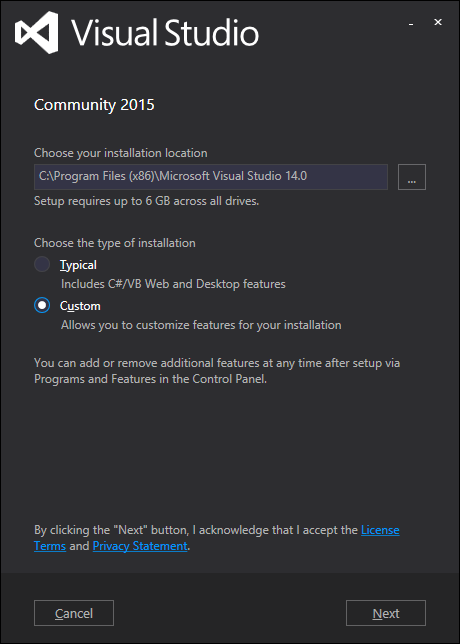The image size is (460, 644).
Task: Click 'Includes C#/VB Web and Desktop features' description
Action: click(173, 284)
